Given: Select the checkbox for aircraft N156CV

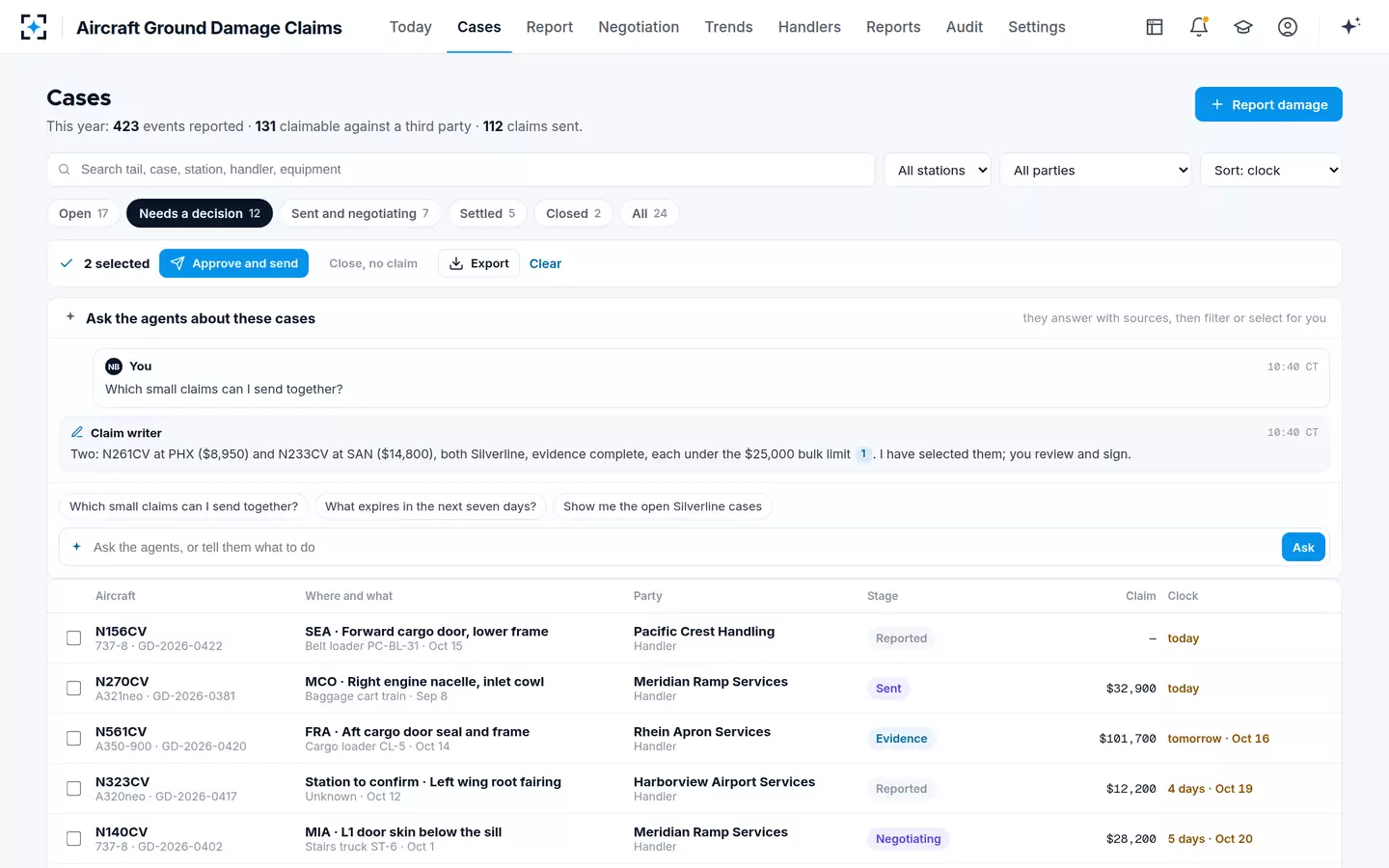Looking at the screenshot, I should pos(73,638).
